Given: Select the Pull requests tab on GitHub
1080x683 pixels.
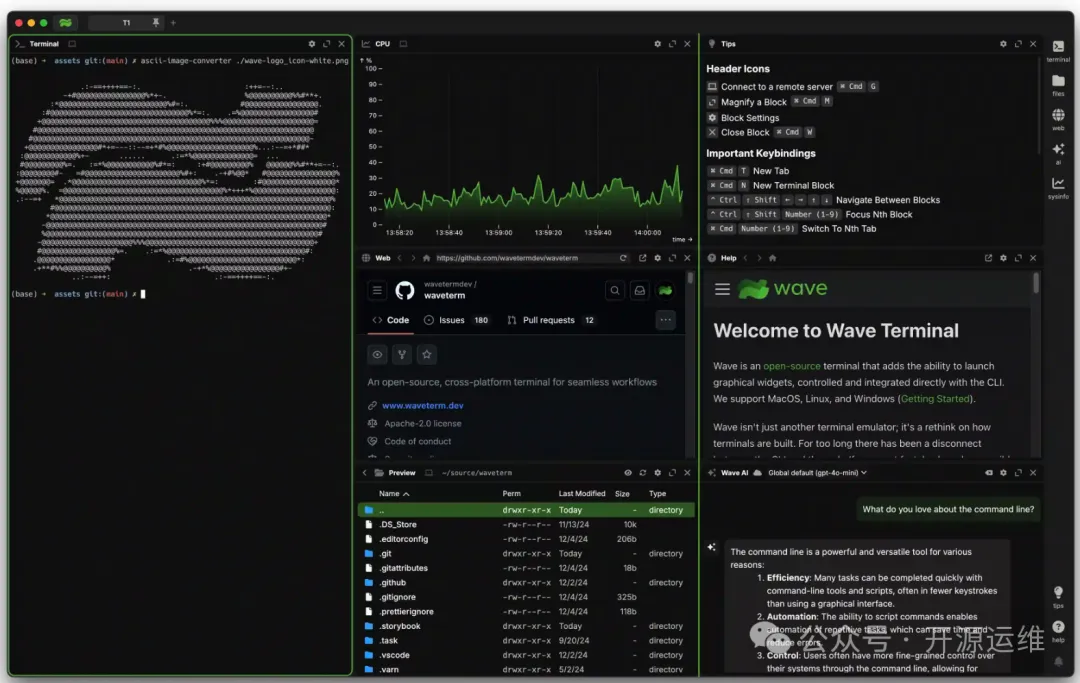Looking at the screenshot, I should (550, 320).
